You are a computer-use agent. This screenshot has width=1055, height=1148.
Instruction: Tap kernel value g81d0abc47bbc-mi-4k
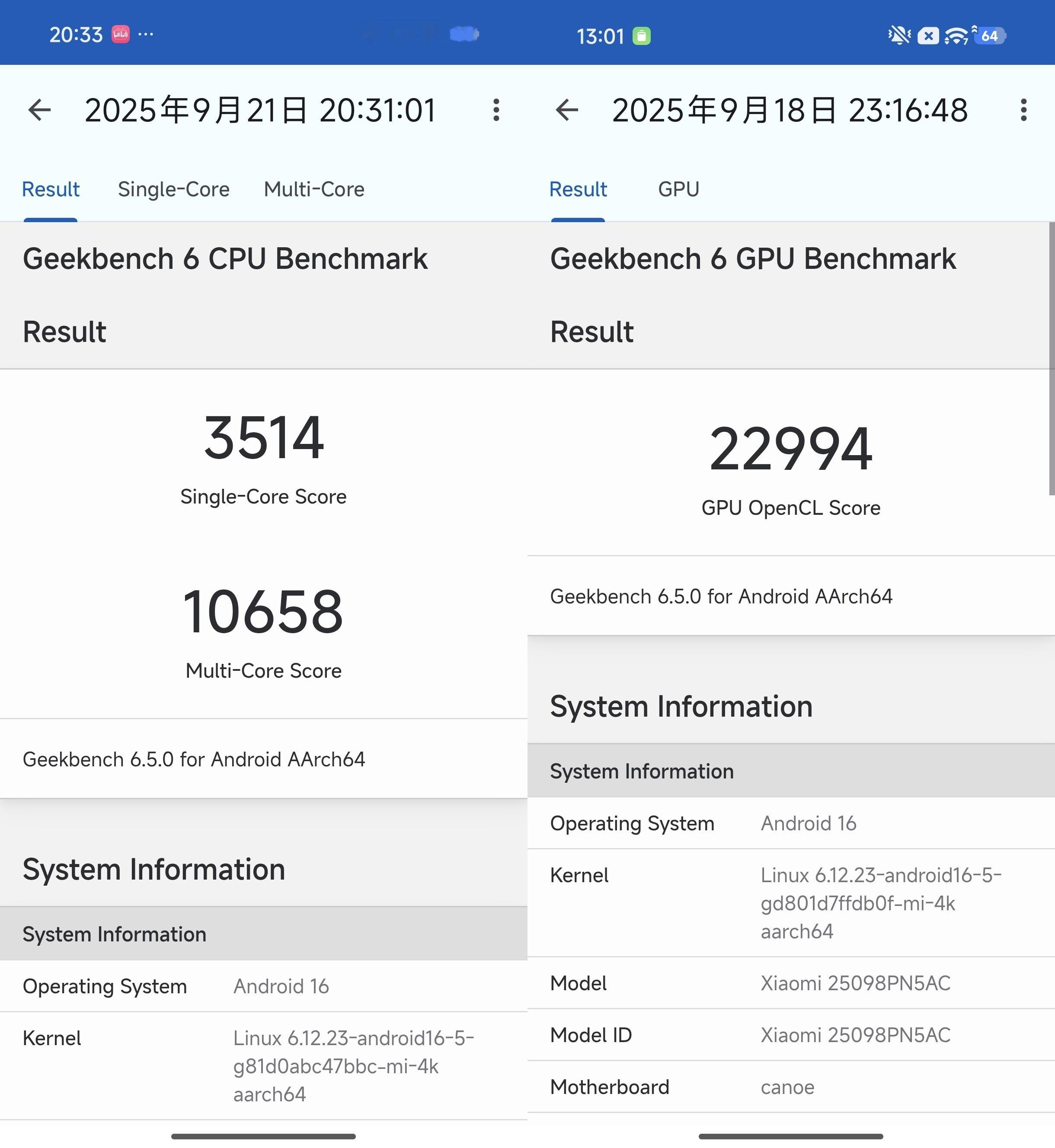pyautogui.click(x=336, y=1066)
